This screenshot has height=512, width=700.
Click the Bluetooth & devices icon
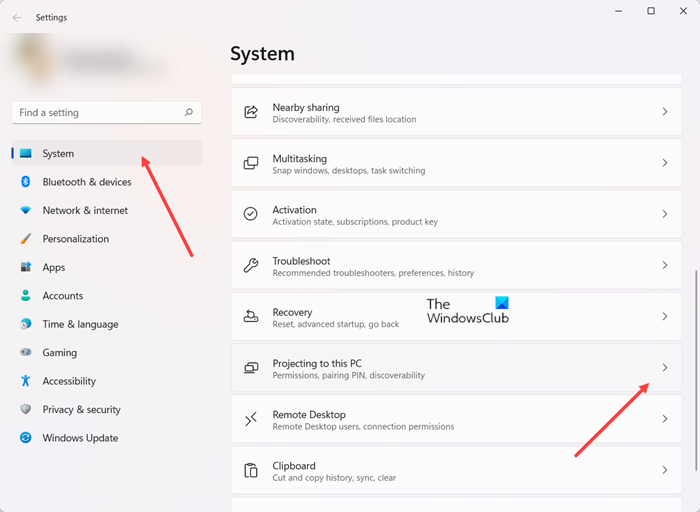click(25, 182)
